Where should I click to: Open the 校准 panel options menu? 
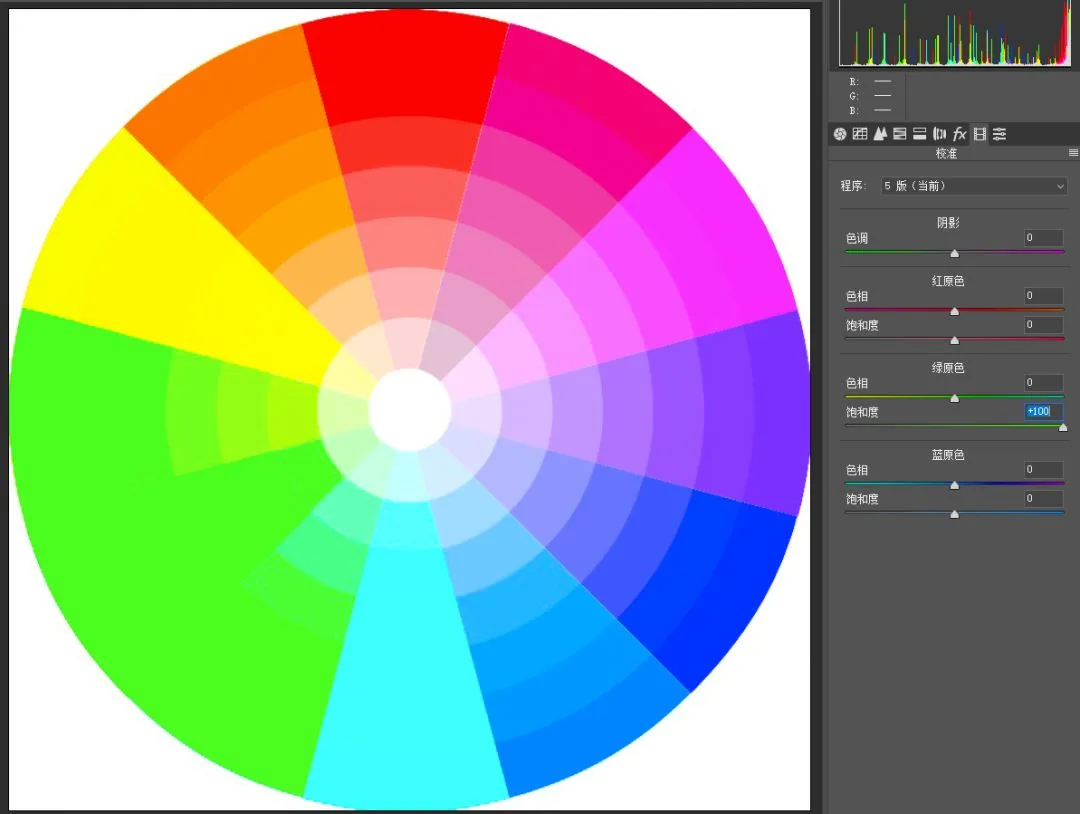click(x=1073, y=153)
